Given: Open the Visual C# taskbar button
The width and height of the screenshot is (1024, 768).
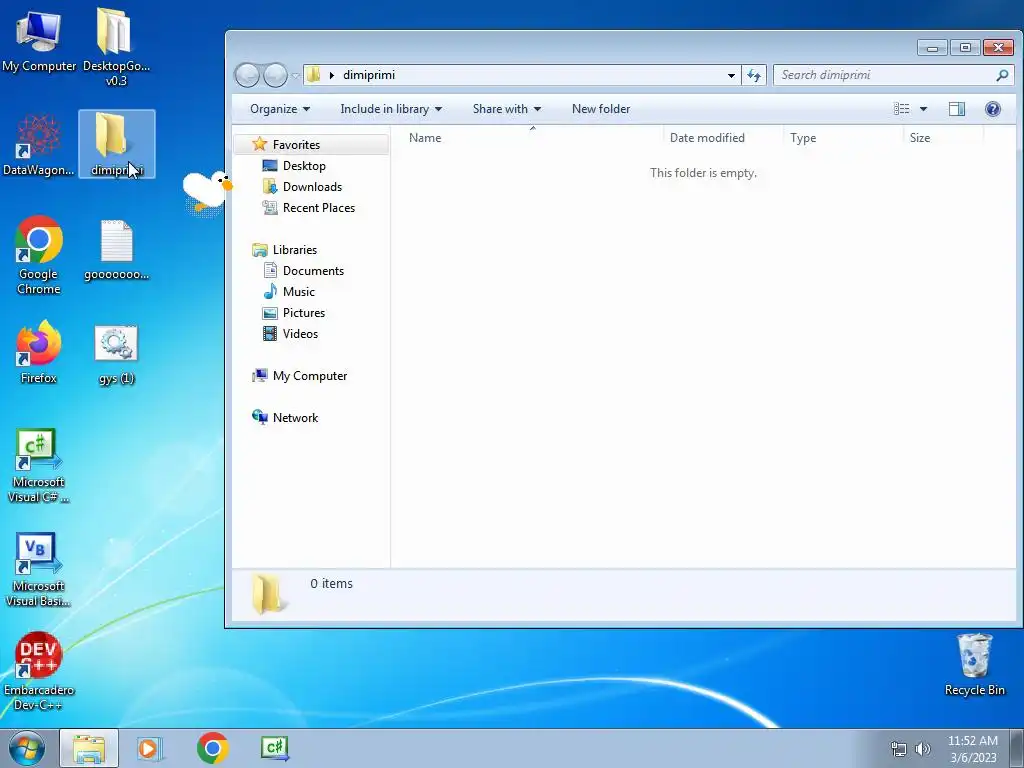Looking at the screenshot, I should point(274,748).
